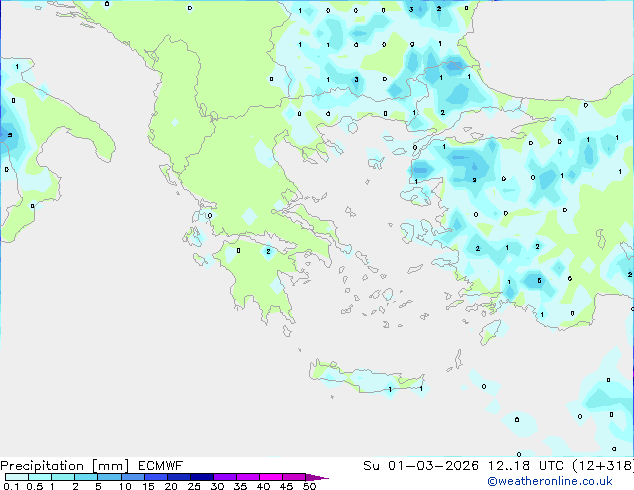Click the '[mm]' unit label

tap(110, 466)
